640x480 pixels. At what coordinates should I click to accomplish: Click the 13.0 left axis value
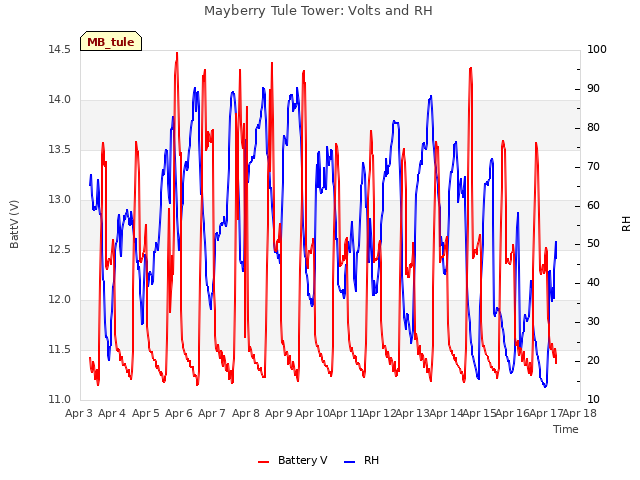[x=59, y=200]
